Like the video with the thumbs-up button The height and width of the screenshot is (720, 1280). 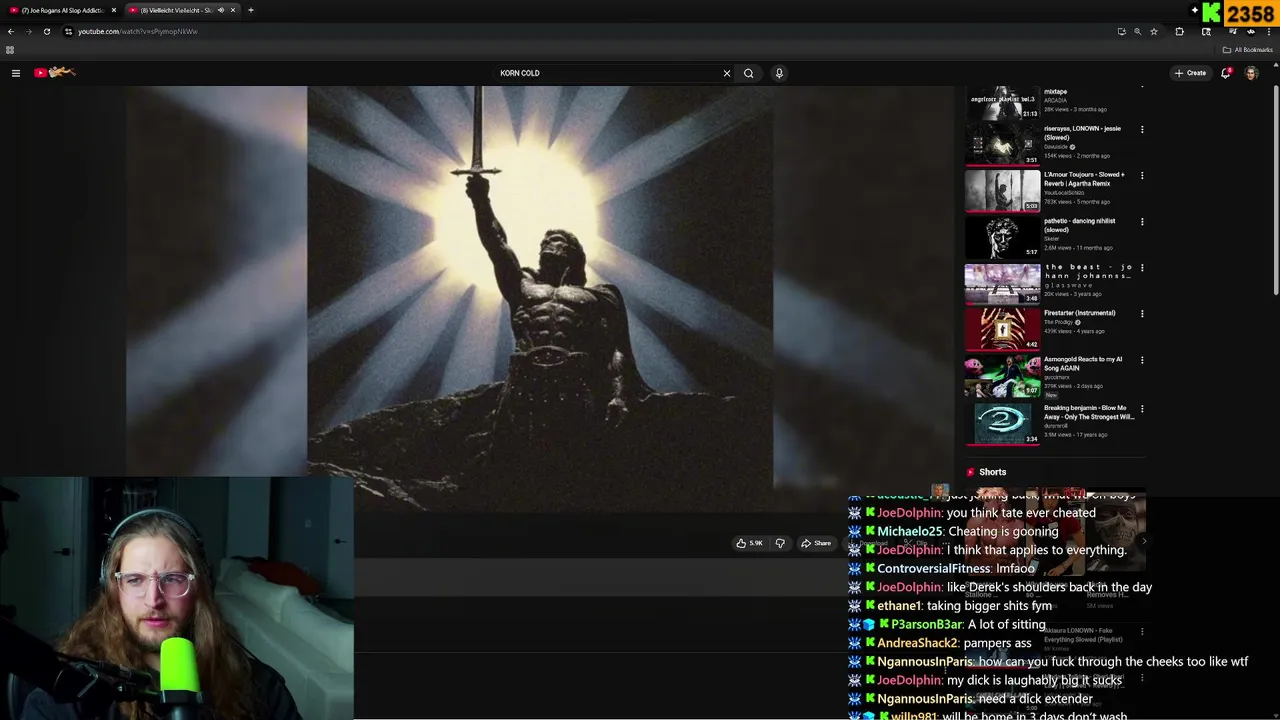click(x=750, y=543)
